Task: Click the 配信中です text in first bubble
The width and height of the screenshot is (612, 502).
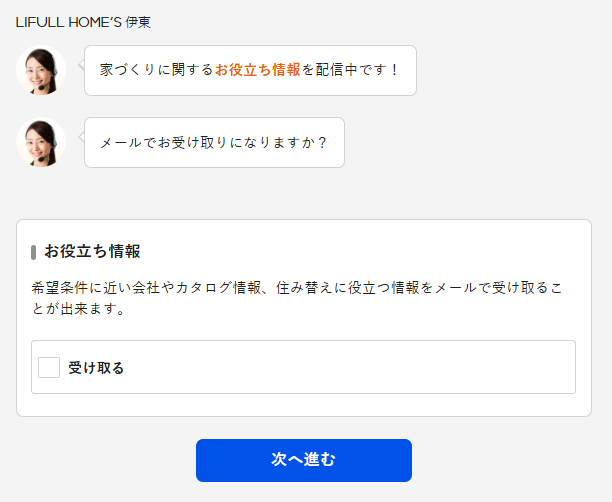Action: tap(350, 70)
